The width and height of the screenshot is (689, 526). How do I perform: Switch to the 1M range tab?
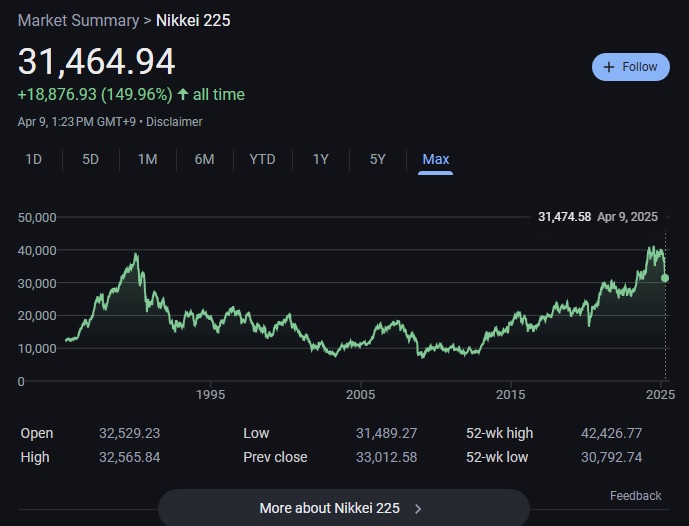tap(148, 159)
